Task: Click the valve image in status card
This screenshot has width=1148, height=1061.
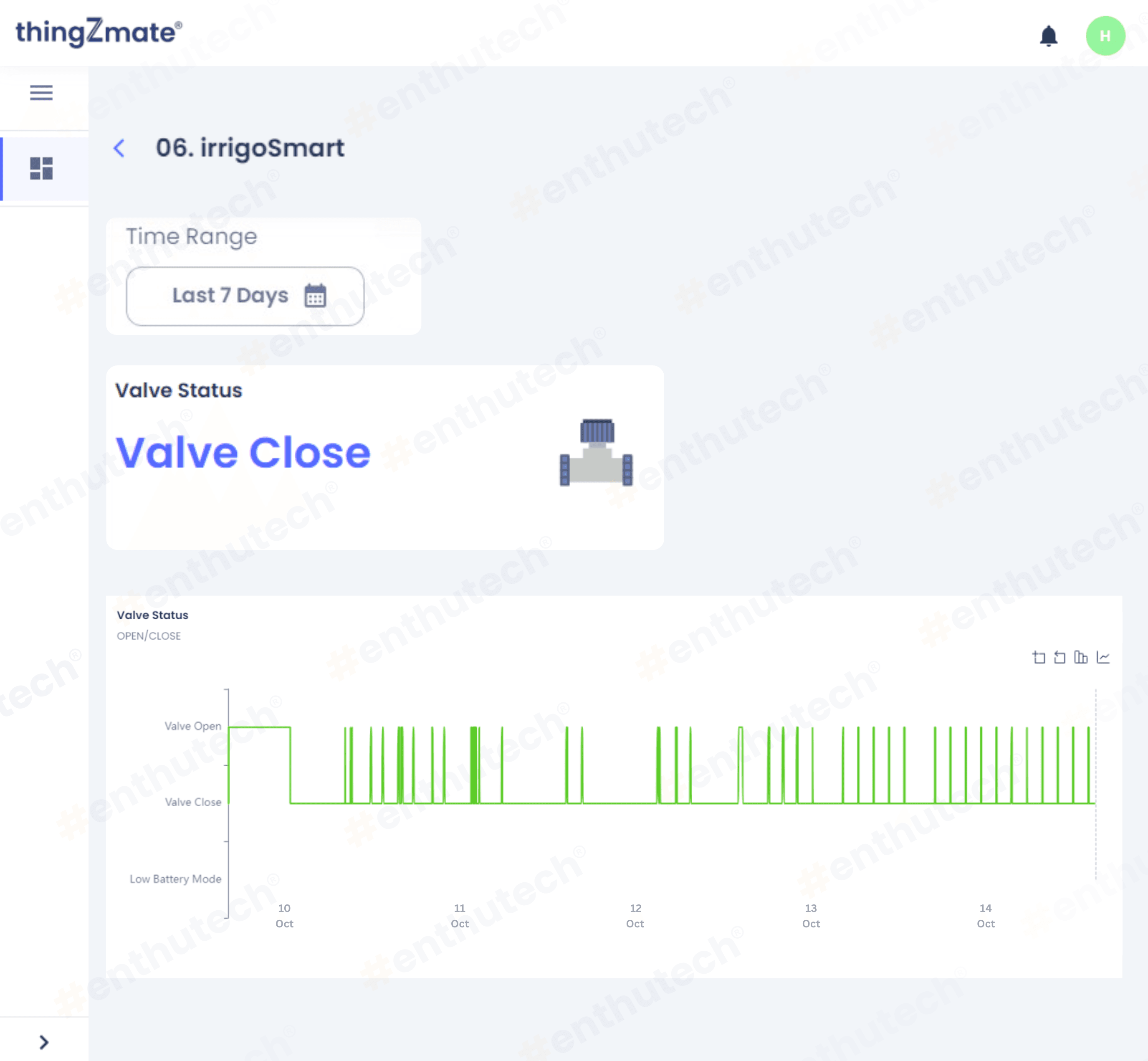Action: [596, 453]
